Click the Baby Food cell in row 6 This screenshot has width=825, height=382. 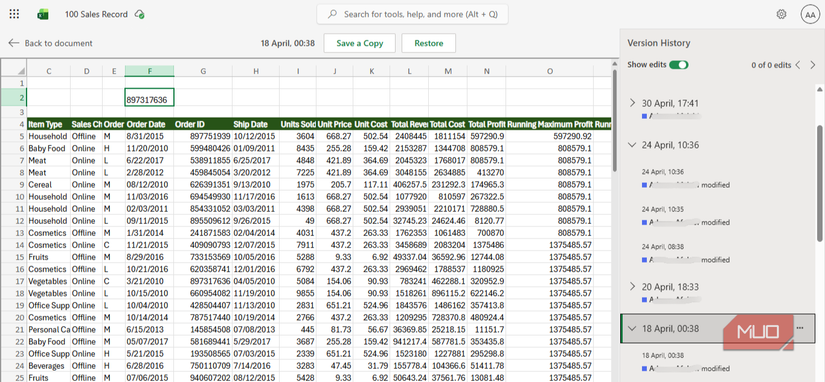(x=48, y=148)
